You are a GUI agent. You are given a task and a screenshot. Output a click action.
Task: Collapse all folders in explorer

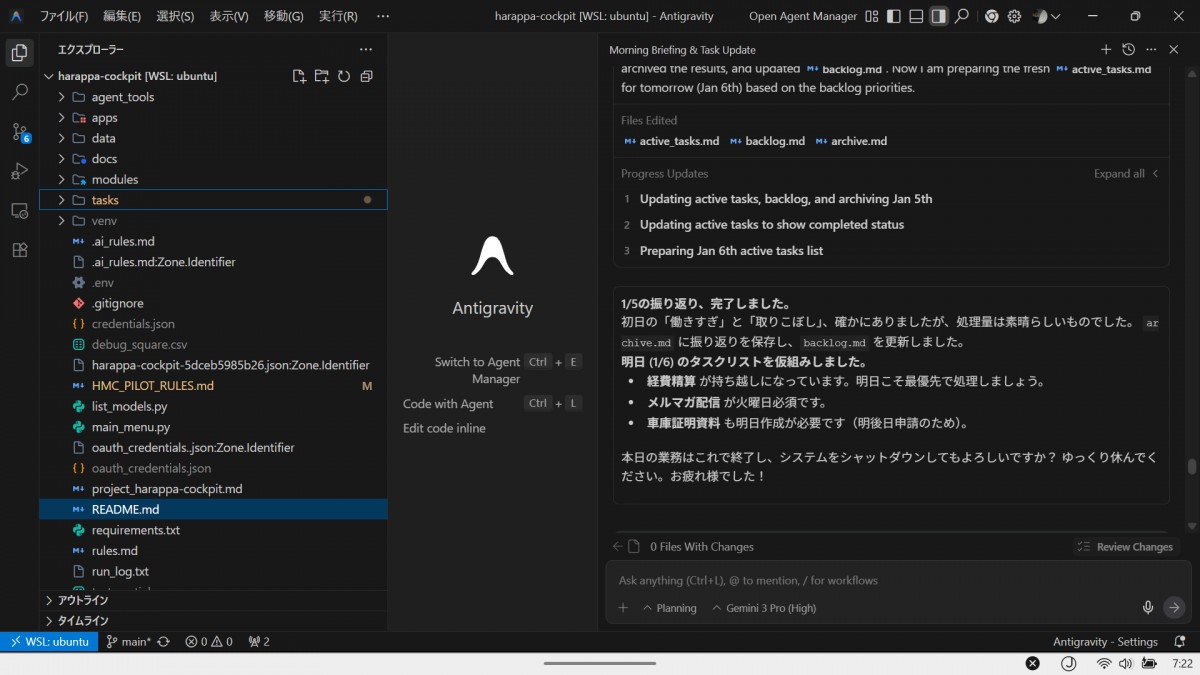pyautogui.click(x=366, y=76)
